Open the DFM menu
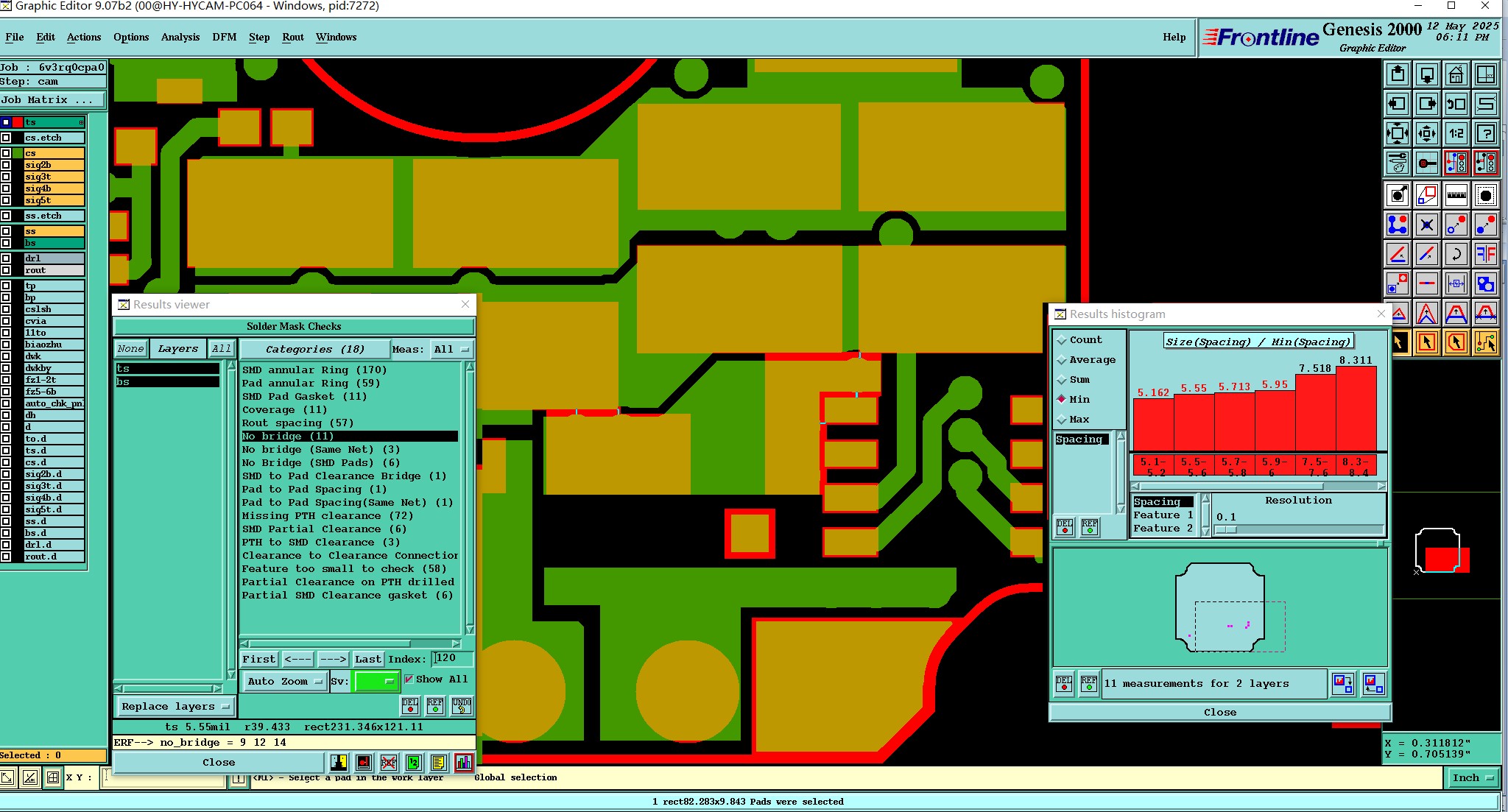 224,37
